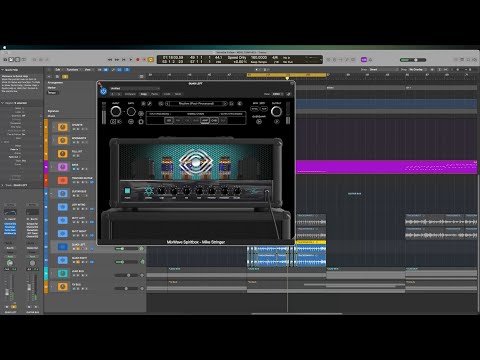
Task: Expand the FX BUS track stack
Action: point(51,287)
